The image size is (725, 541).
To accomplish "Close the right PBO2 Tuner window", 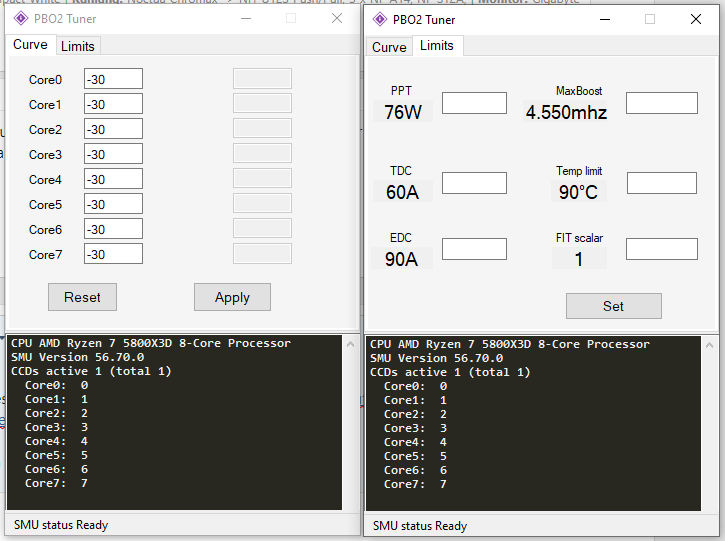I will pos(696,19).
